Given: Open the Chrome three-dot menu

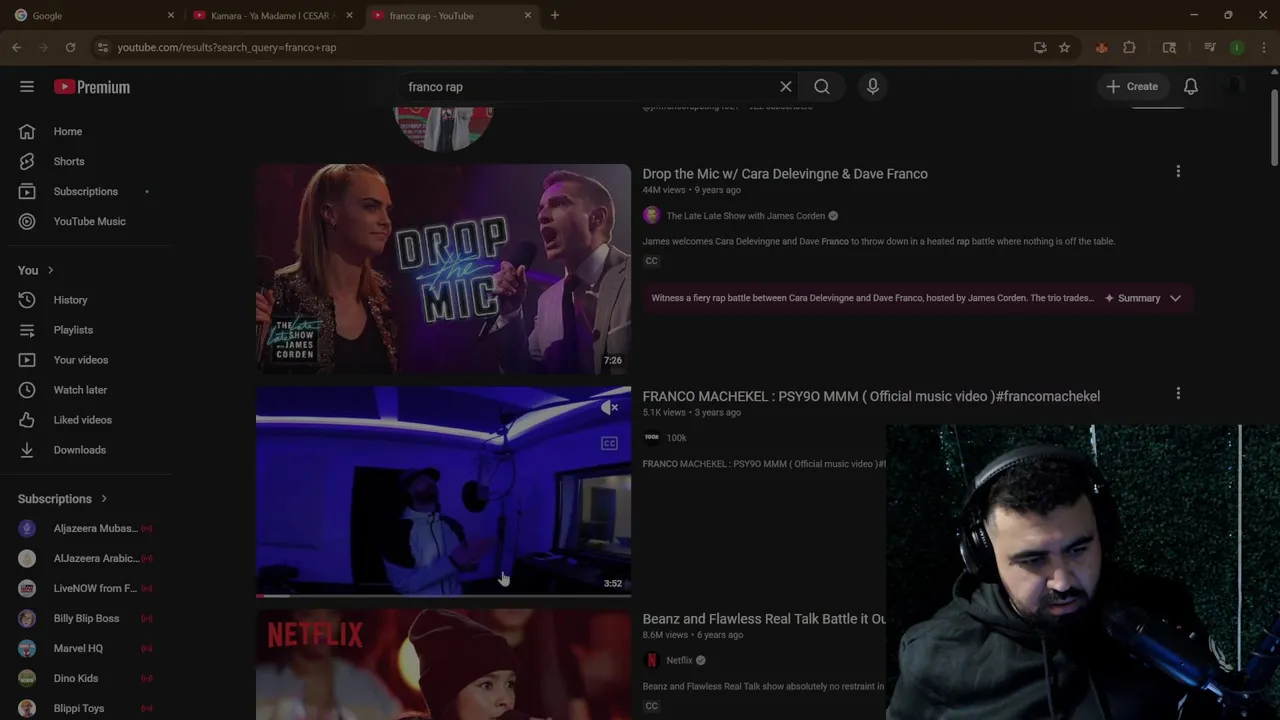Looking at the screenshot, I should (1264, 47).
